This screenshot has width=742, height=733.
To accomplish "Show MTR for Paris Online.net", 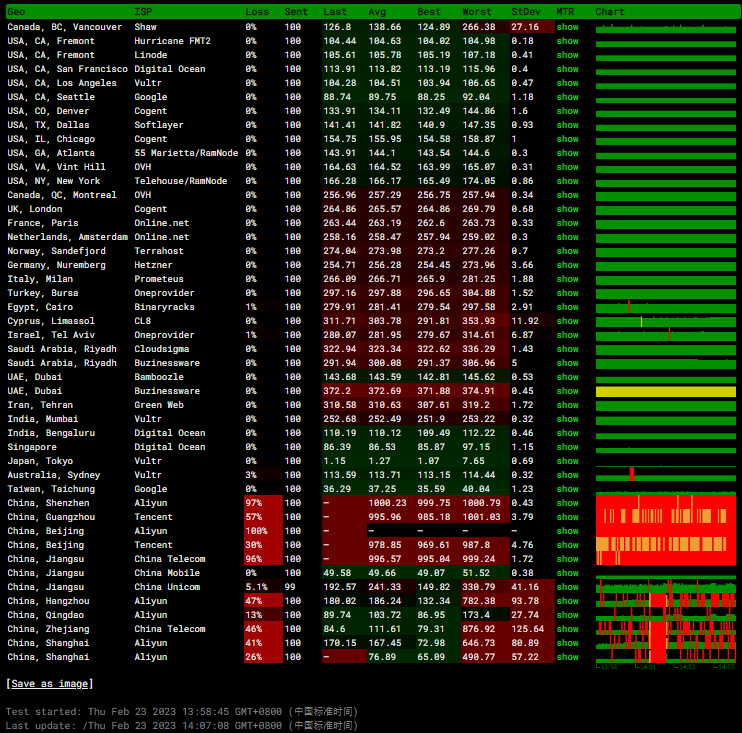I will click(x=567, y=223).
